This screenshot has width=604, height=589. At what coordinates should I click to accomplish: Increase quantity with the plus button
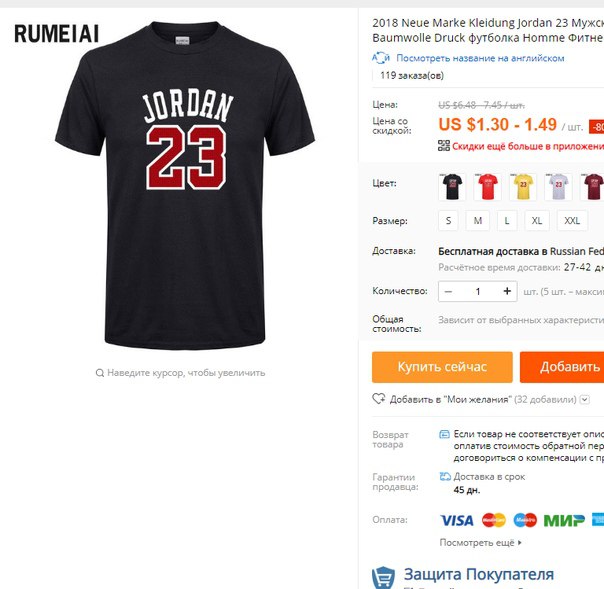507,291
